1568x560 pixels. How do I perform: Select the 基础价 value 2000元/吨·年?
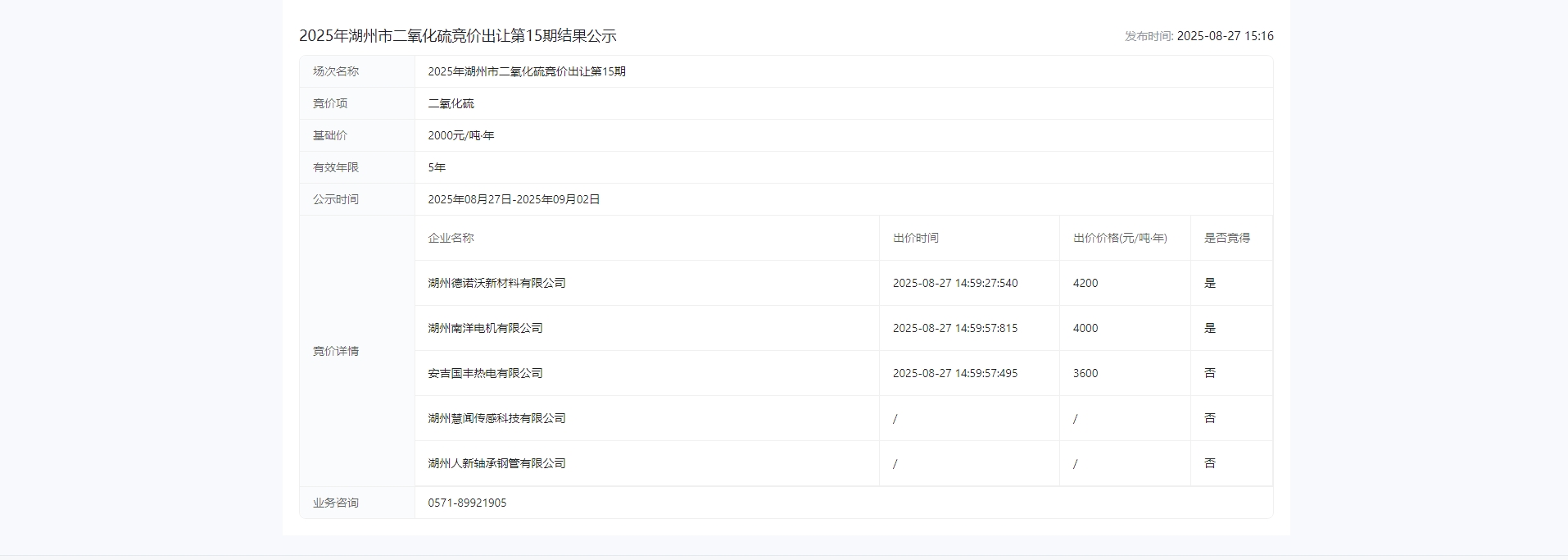click(x=460, y=135)
